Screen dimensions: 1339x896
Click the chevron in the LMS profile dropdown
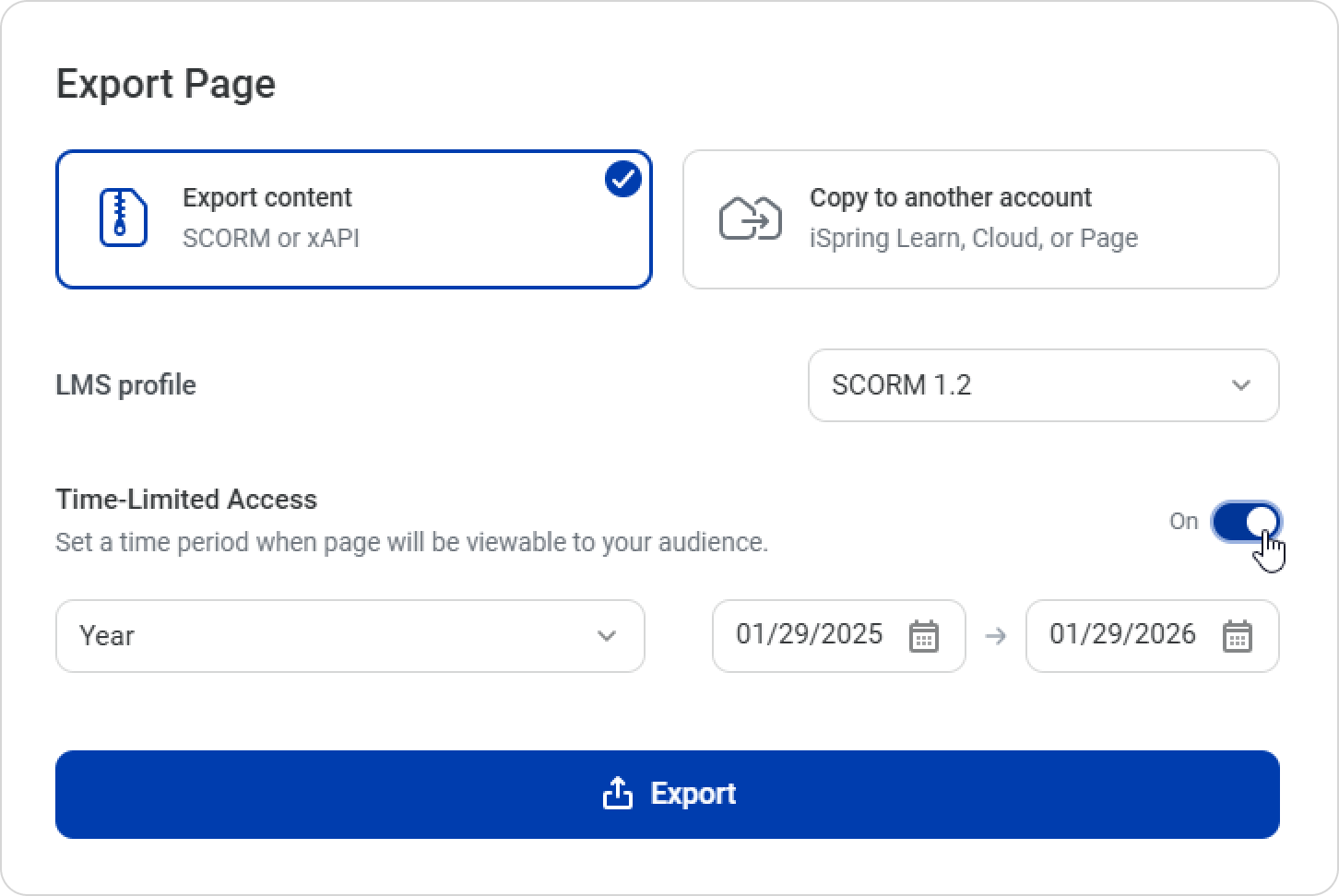click(x=1241, y=385)
